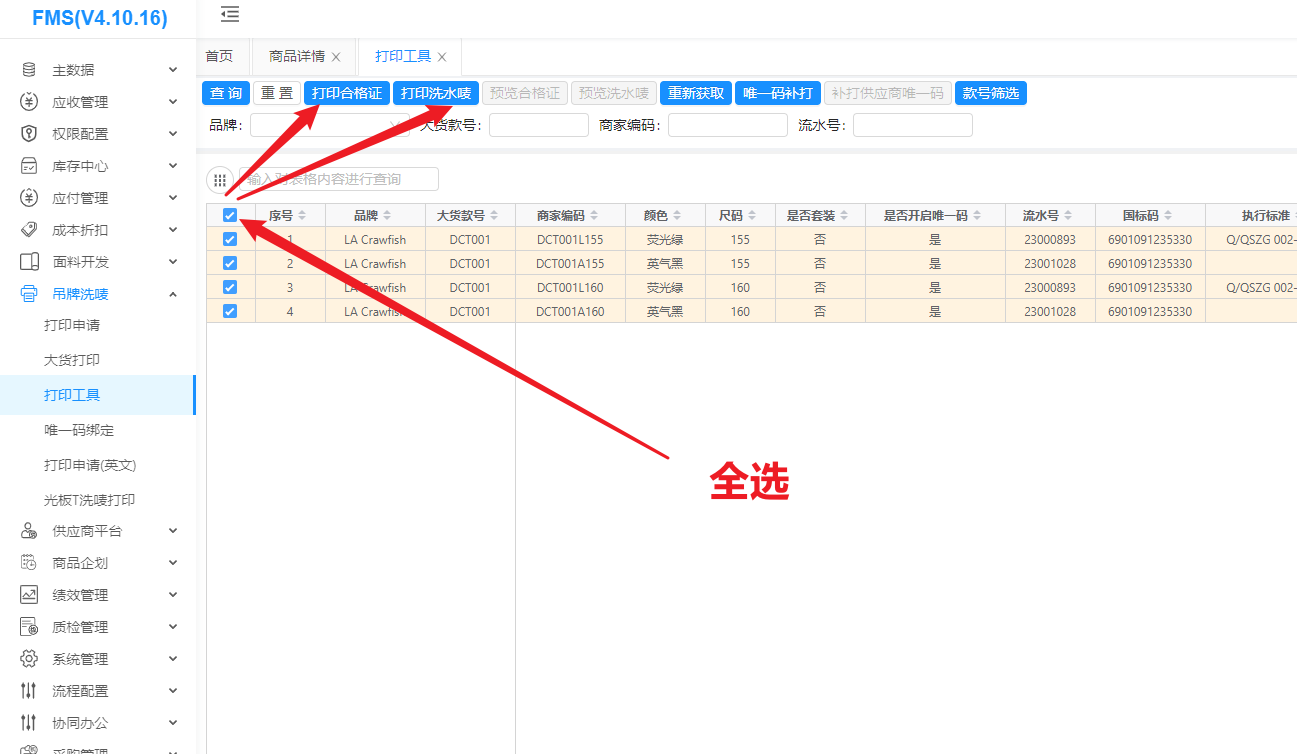Click the 款号筛选 button
Viewport: 1297px width, 754px height.
[990, 93]
